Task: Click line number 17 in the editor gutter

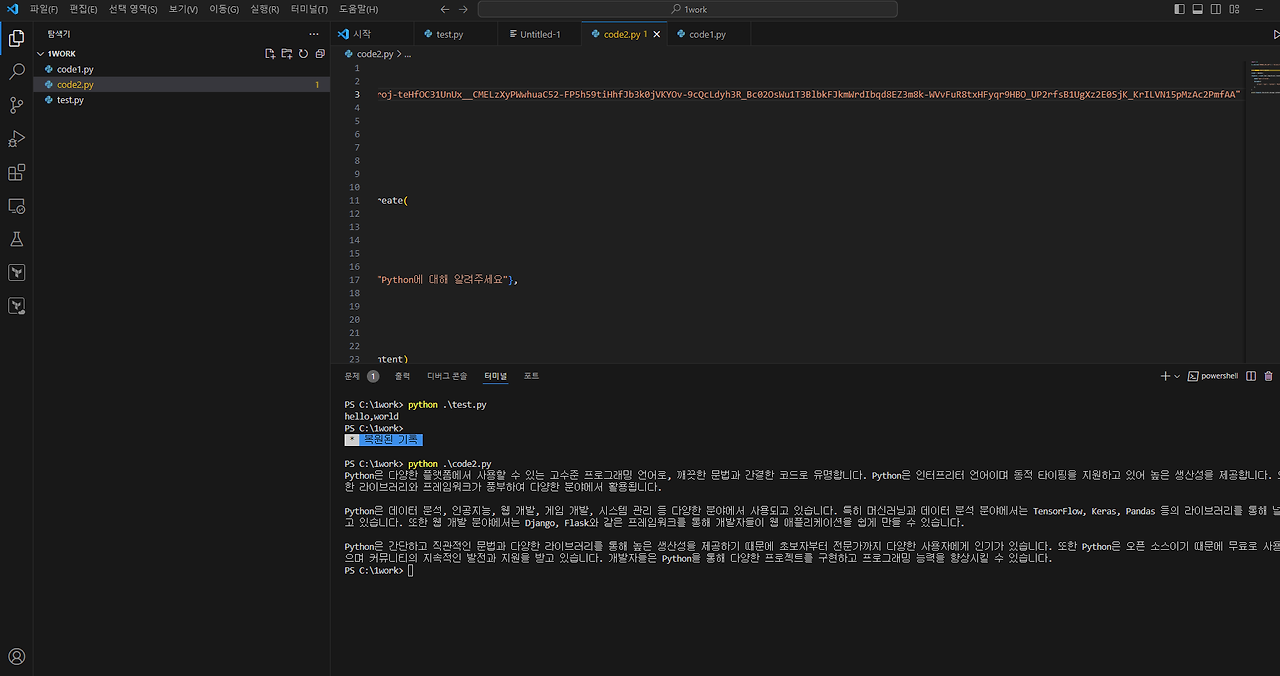Action: click(354, 280)
